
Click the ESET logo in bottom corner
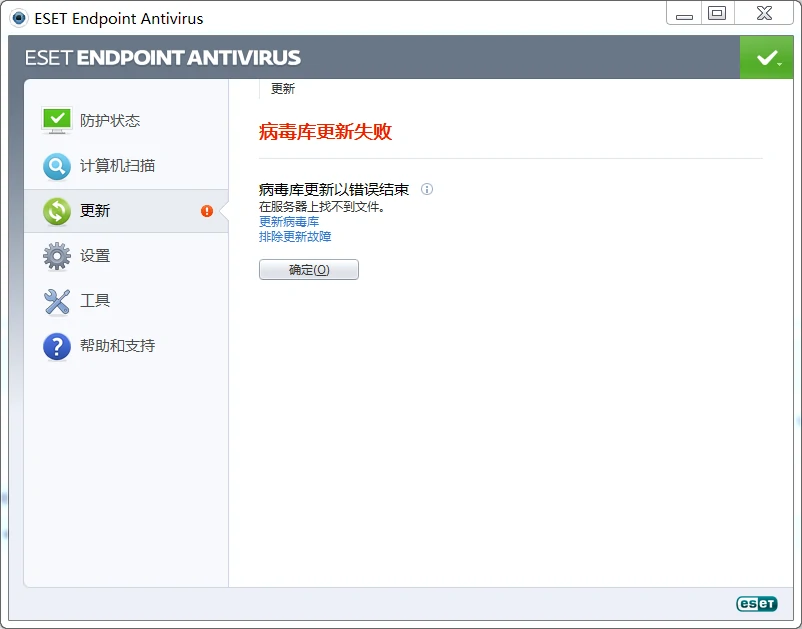tap(756, 603)
